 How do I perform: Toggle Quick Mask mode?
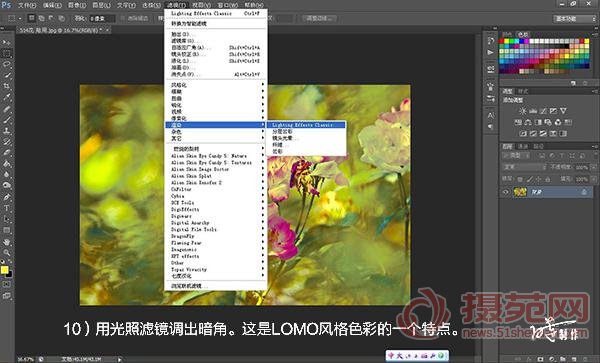pos(7,285)
